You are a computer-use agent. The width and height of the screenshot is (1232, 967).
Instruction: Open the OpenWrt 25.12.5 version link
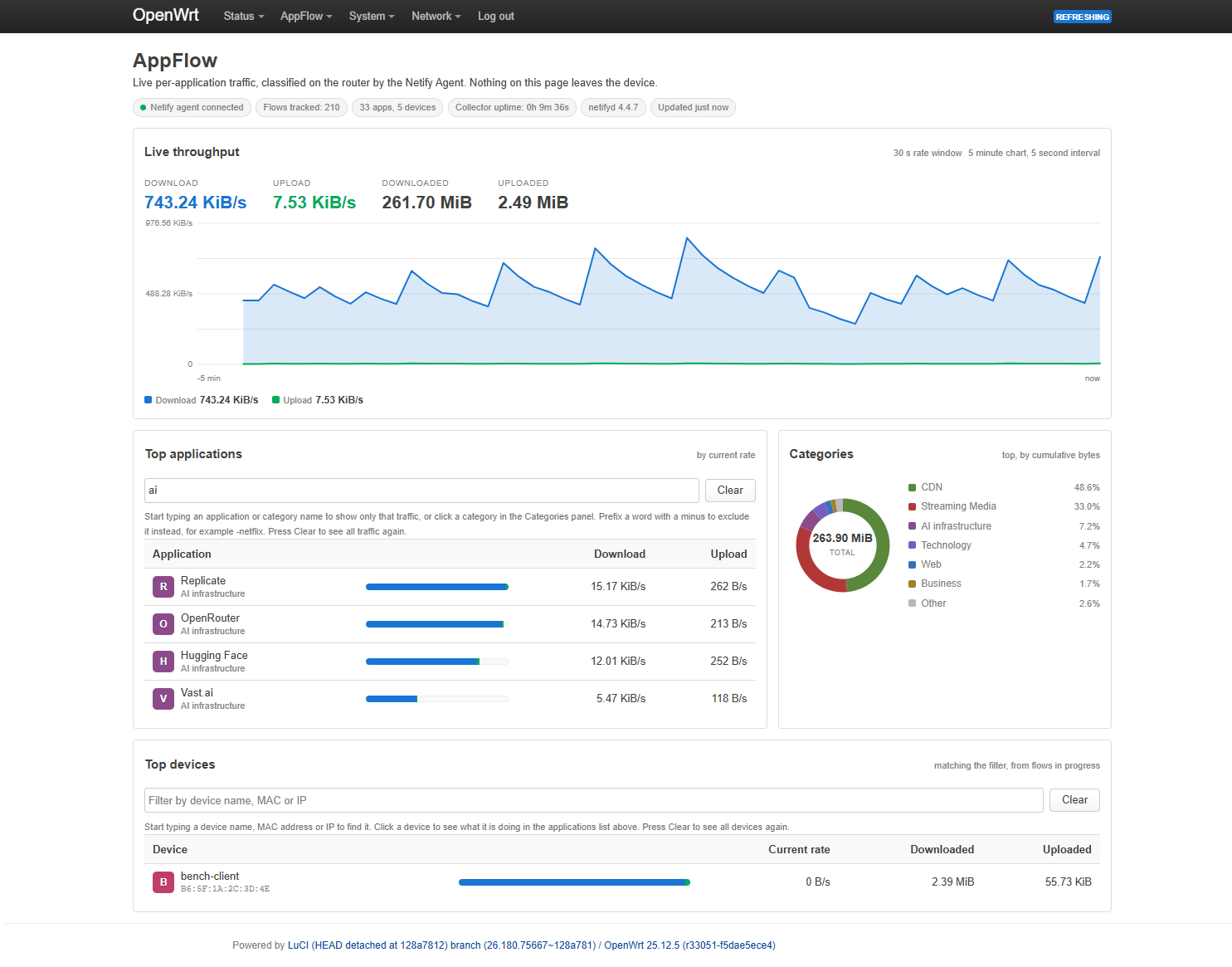click(690, 945)
